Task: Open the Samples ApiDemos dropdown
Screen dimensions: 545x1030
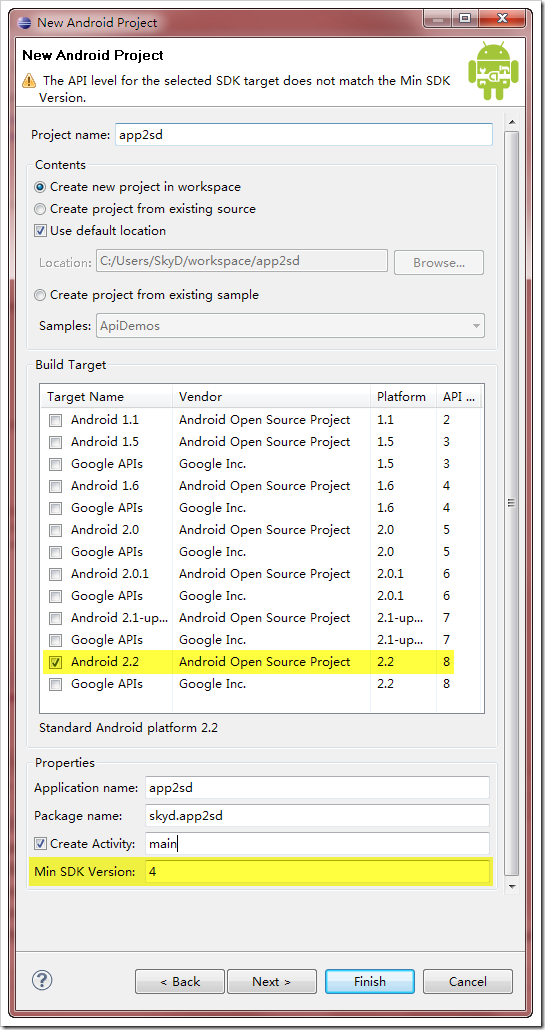Action: pos(291,326)
